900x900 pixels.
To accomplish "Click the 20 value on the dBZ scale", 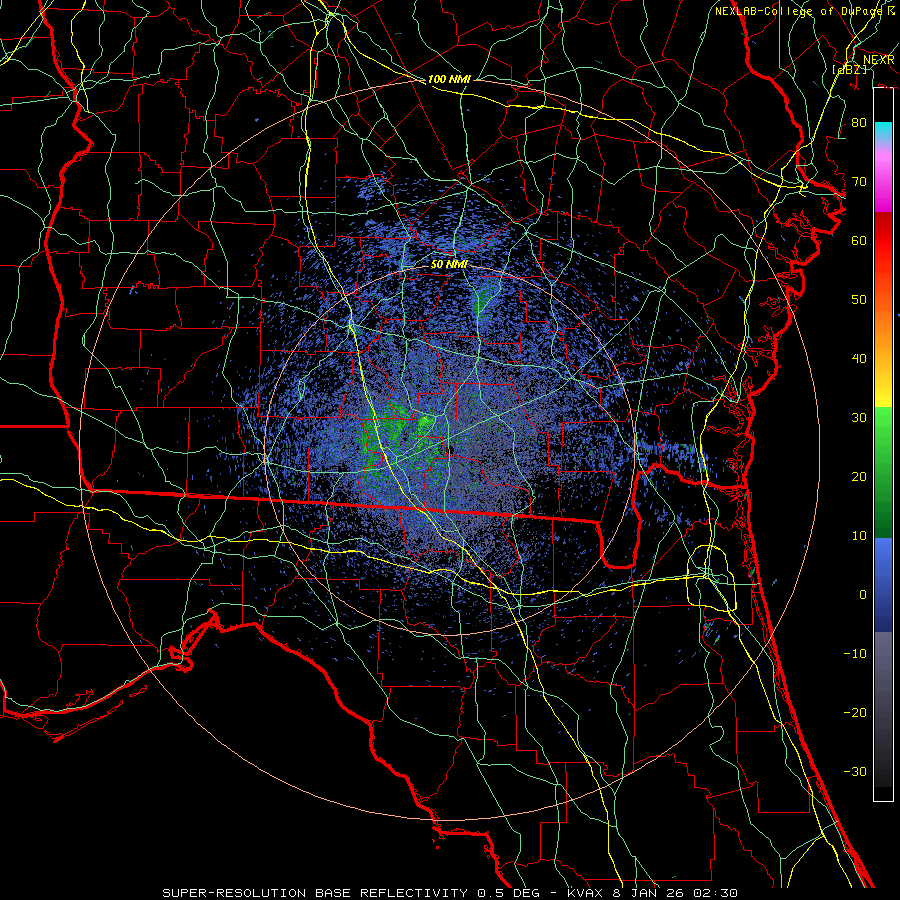I will point(859,477).
